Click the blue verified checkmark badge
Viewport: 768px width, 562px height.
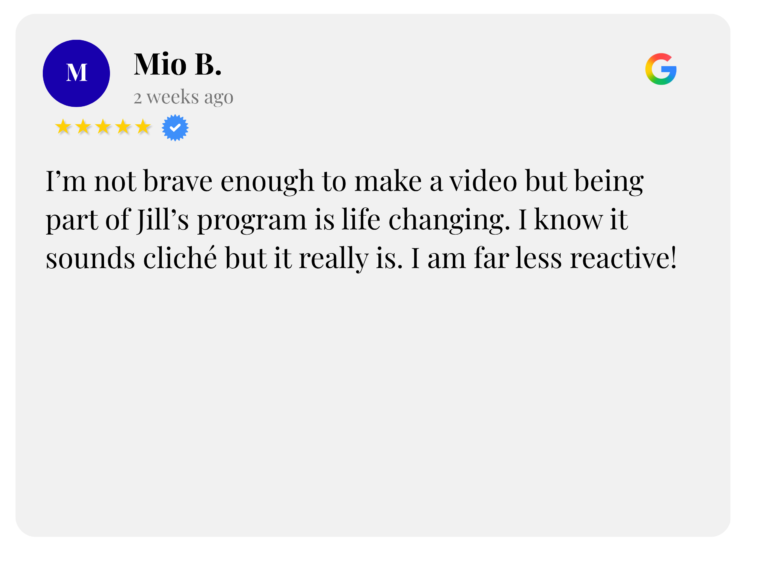pos(175,128)
